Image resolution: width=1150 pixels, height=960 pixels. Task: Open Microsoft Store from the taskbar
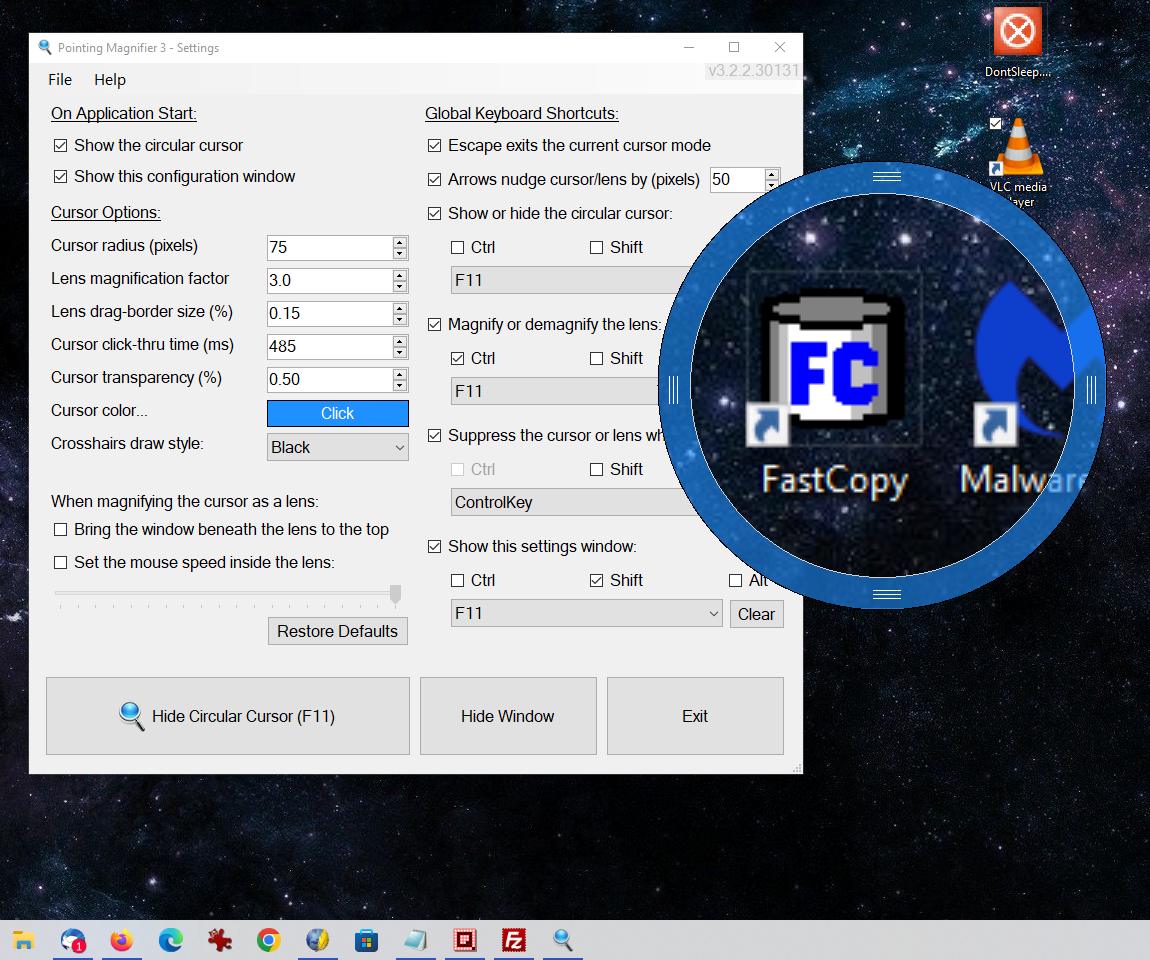point(367,939)
